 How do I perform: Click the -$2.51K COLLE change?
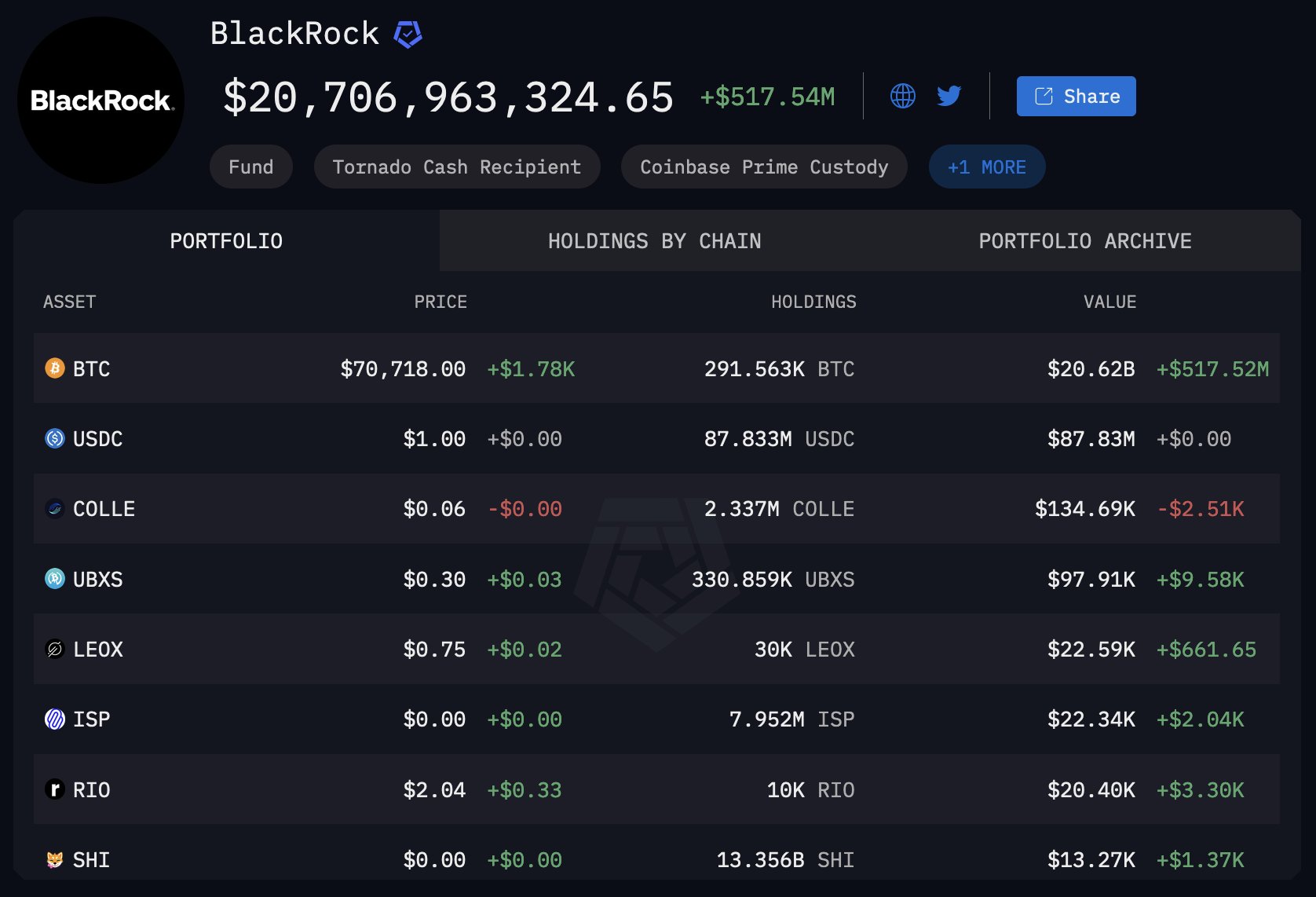tap(1200, 509)
